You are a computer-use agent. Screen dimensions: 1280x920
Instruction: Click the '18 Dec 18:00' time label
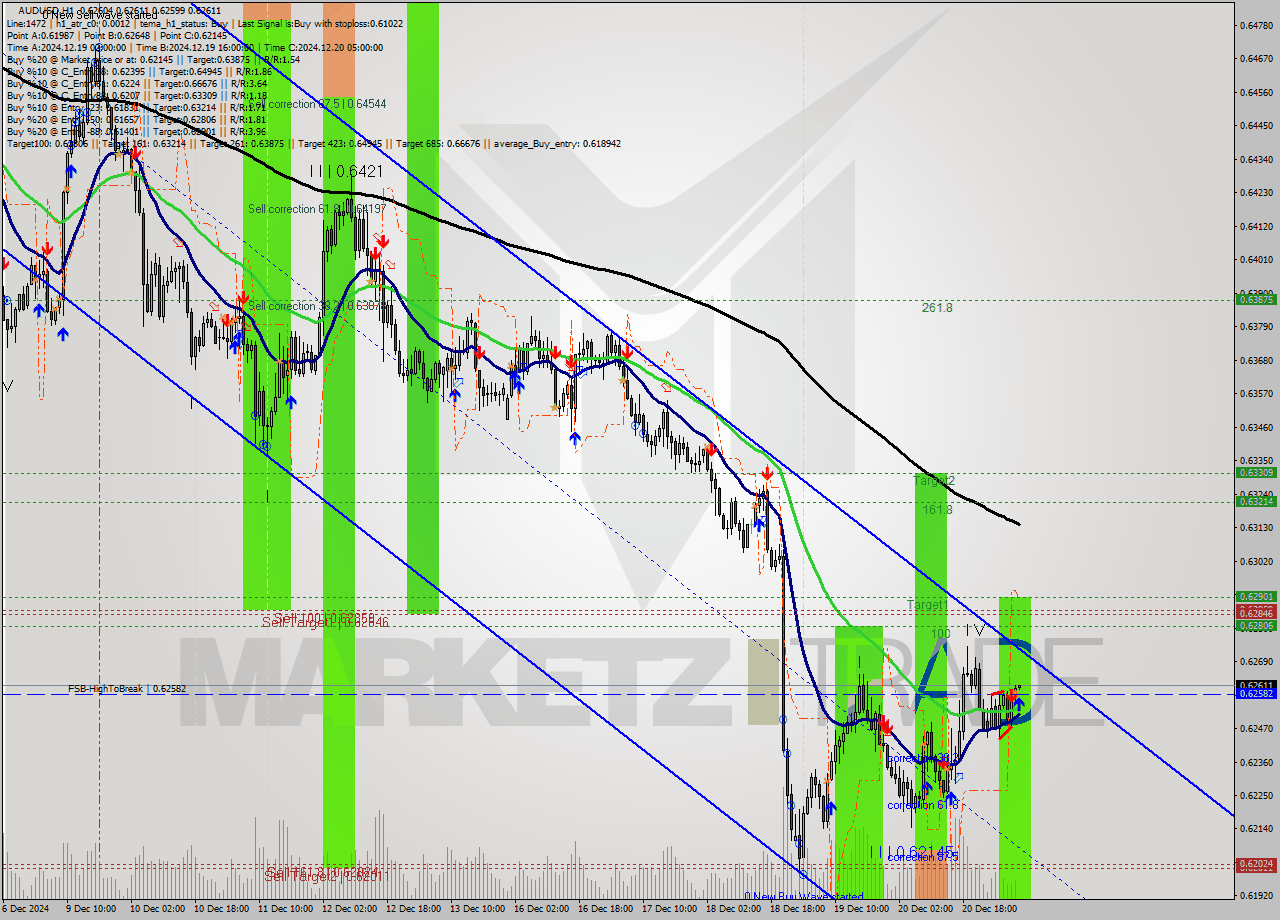[x=797, y=910]
